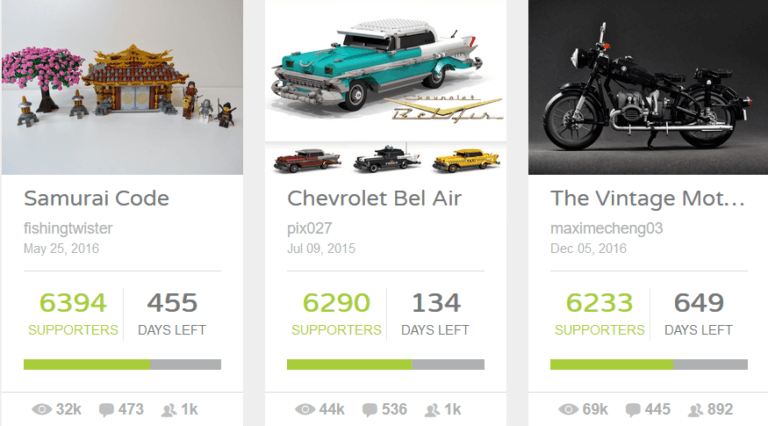Click the comments icon on Chevrolet Bel Air
Image resolution: width=768 pixels, height=426 pixels.
coord(370,409)
